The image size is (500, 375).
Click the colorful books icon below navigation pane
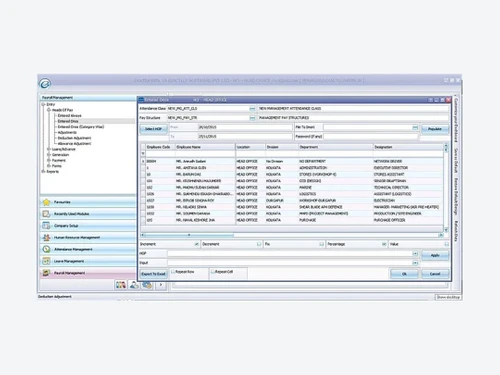tap(121, 285)
